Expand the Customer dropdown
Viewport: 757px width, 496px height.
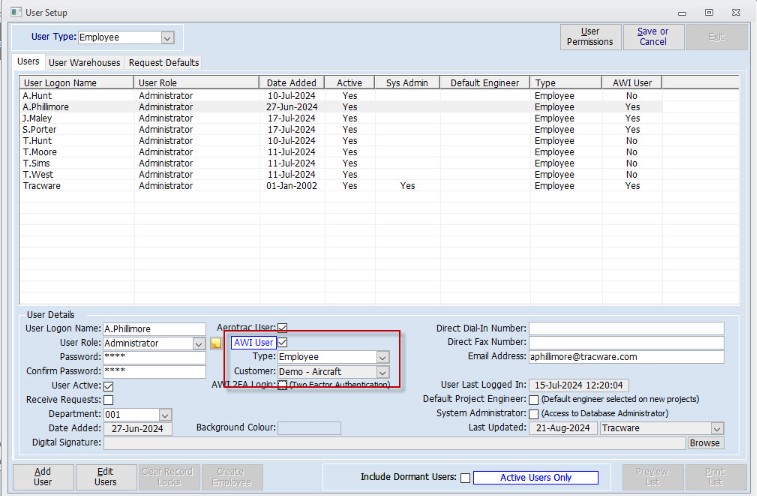(x=382, y=372)
